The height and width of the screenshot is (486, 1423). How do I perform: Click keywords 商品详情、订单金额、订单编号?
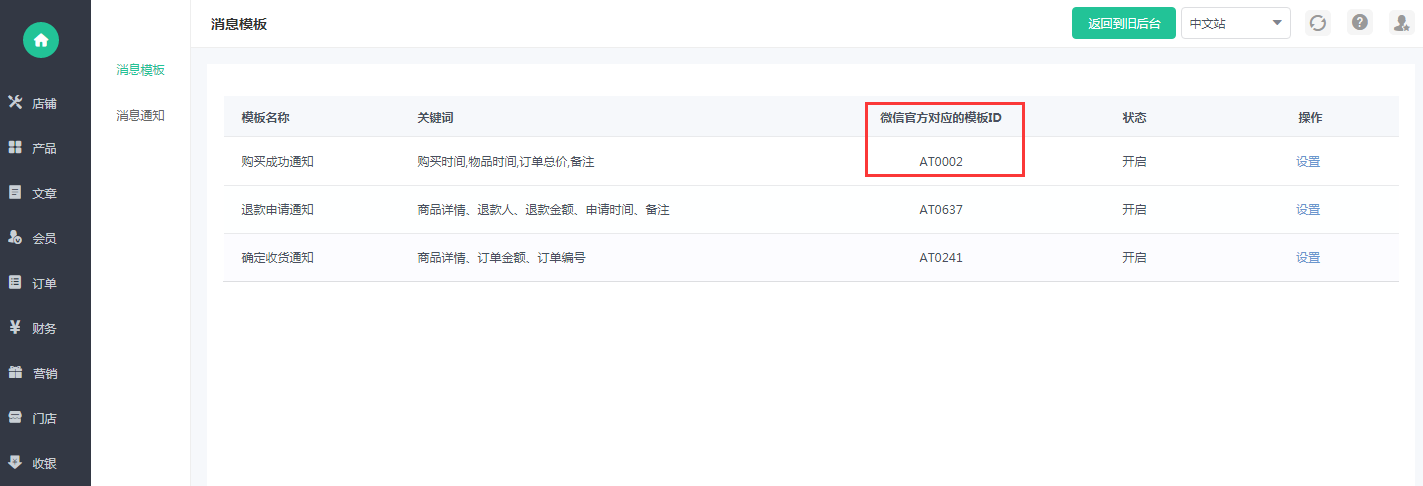501,257
